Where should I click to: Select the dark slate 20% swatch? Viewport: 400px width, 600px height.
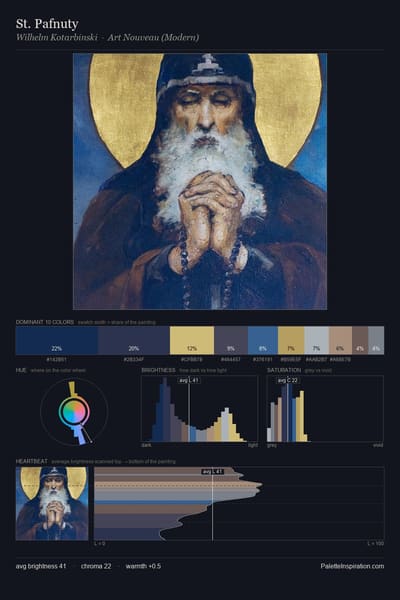click(x=133, y=340)
